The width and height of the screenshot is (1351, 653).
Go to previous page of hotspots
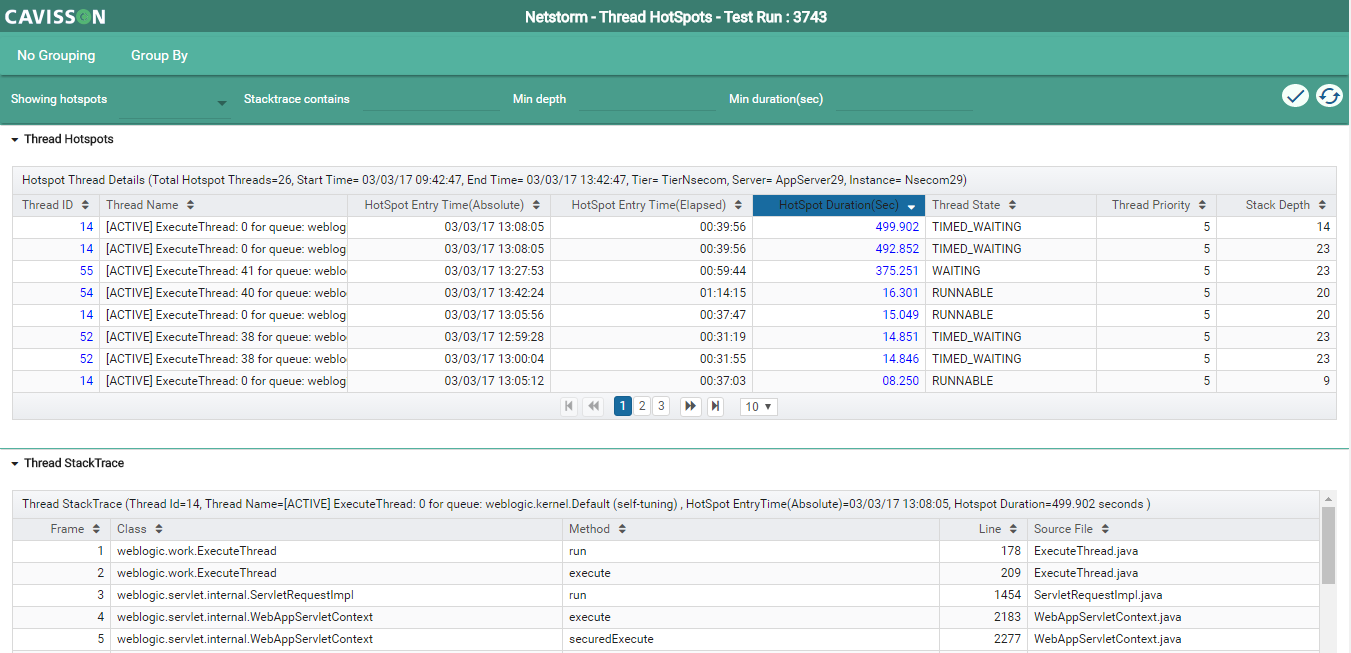click(594, 406)
